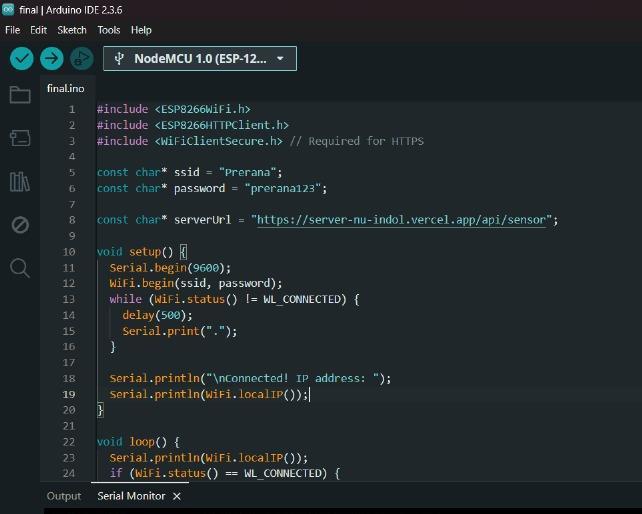The width and height of the screenshot is (642, 514).
Task: Open the Search magnifier sidebar icon
Action: coord(20,268)
